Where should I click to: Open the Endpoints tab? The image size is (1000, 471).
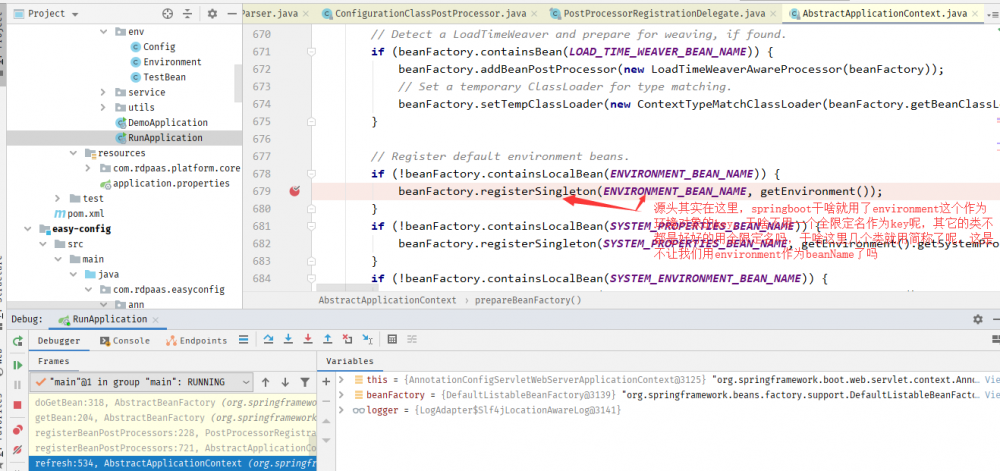[x=196, y=341]
